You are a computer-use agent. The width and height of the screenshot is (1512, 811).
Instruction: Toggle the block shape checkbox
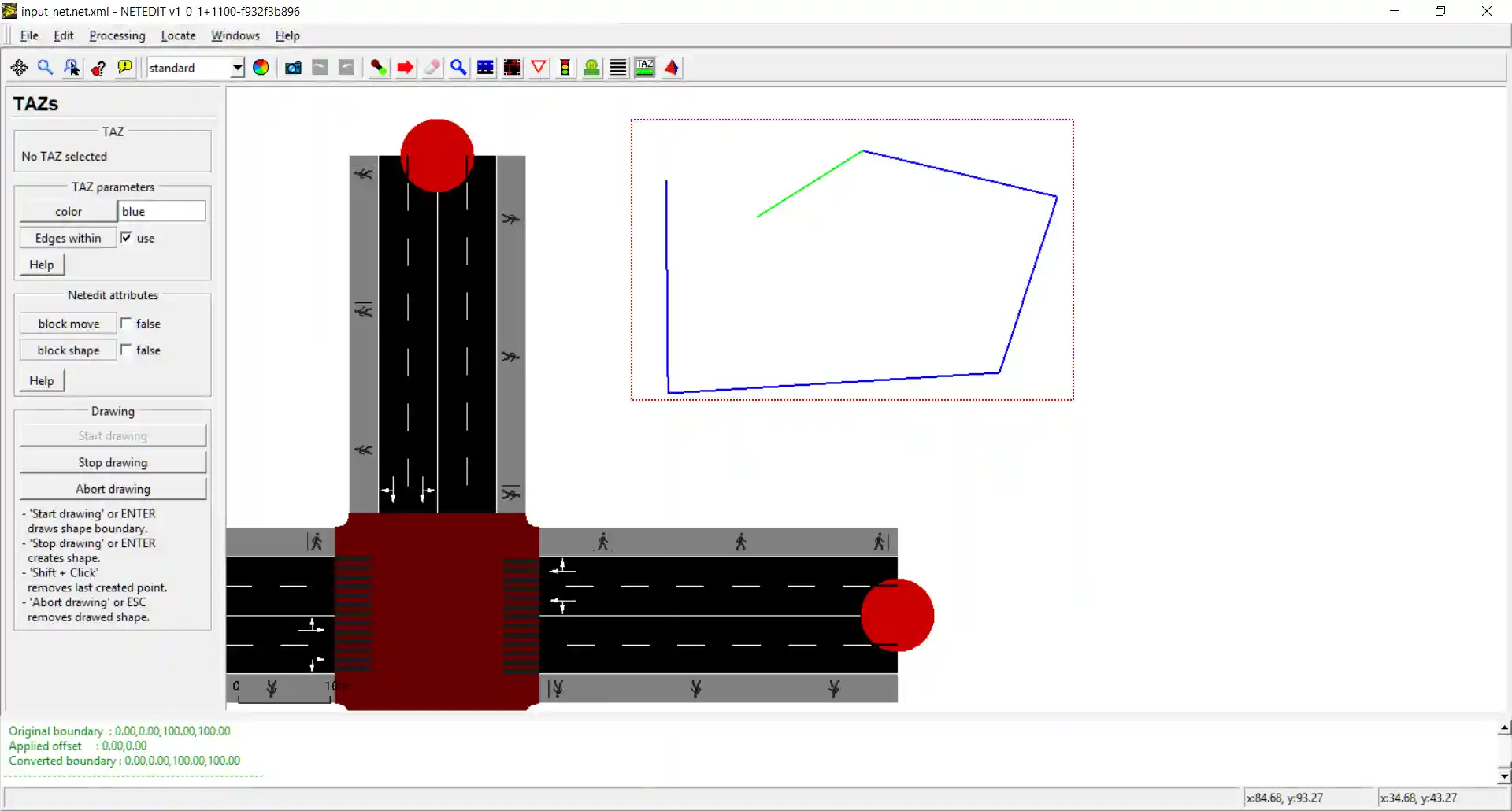[x=126, y=350]
